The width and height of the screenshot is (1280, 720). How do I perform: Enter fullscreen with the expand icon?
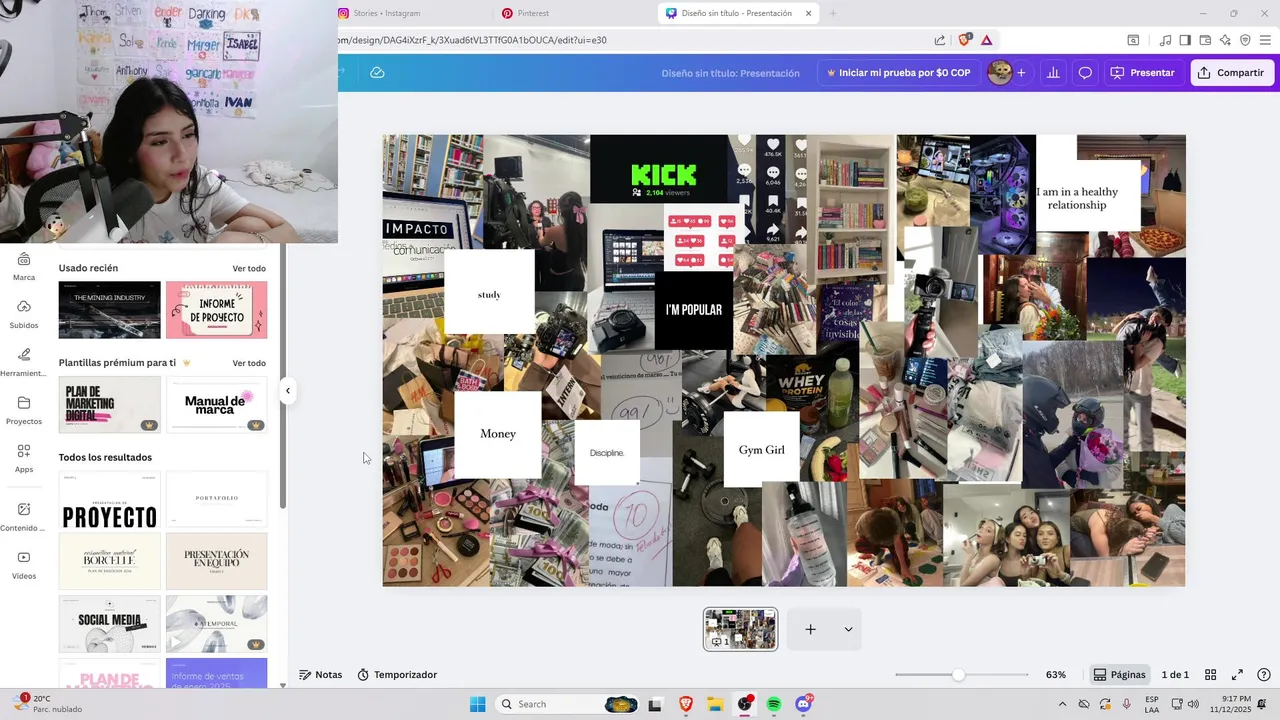tap(1237, 675)
